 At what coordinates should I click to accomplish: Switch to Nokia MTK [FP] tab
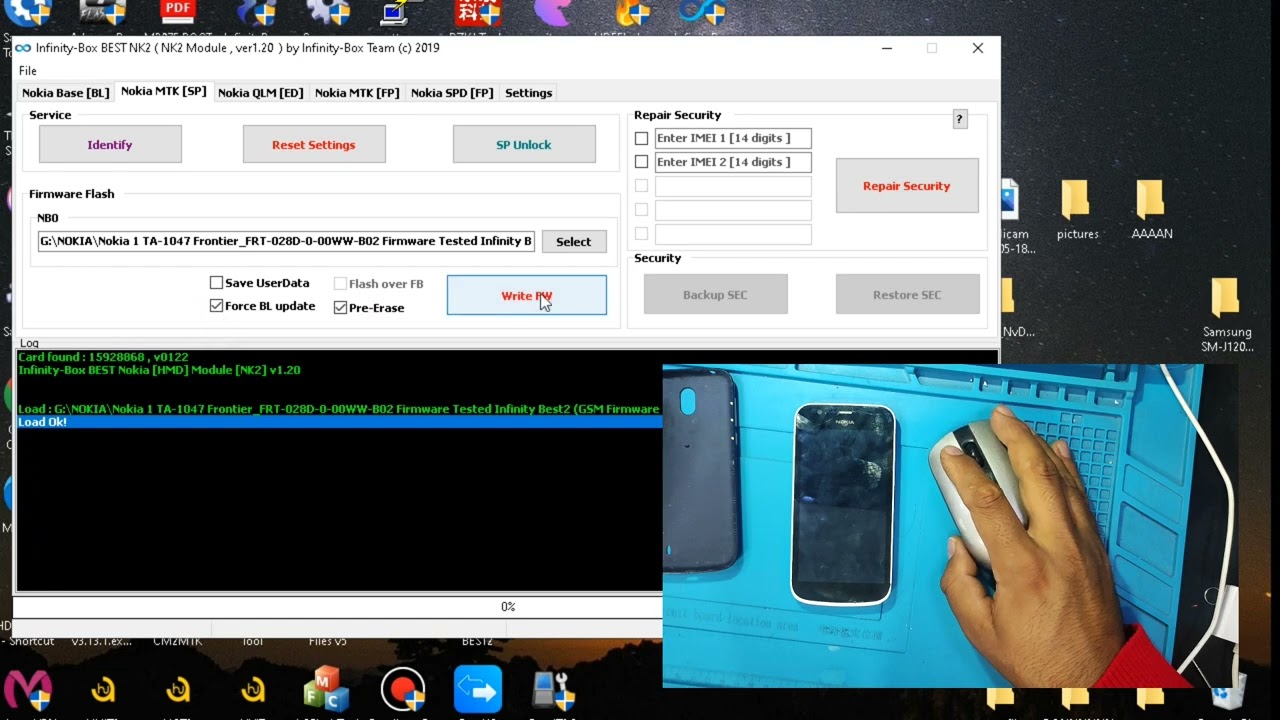coord(357,93)
